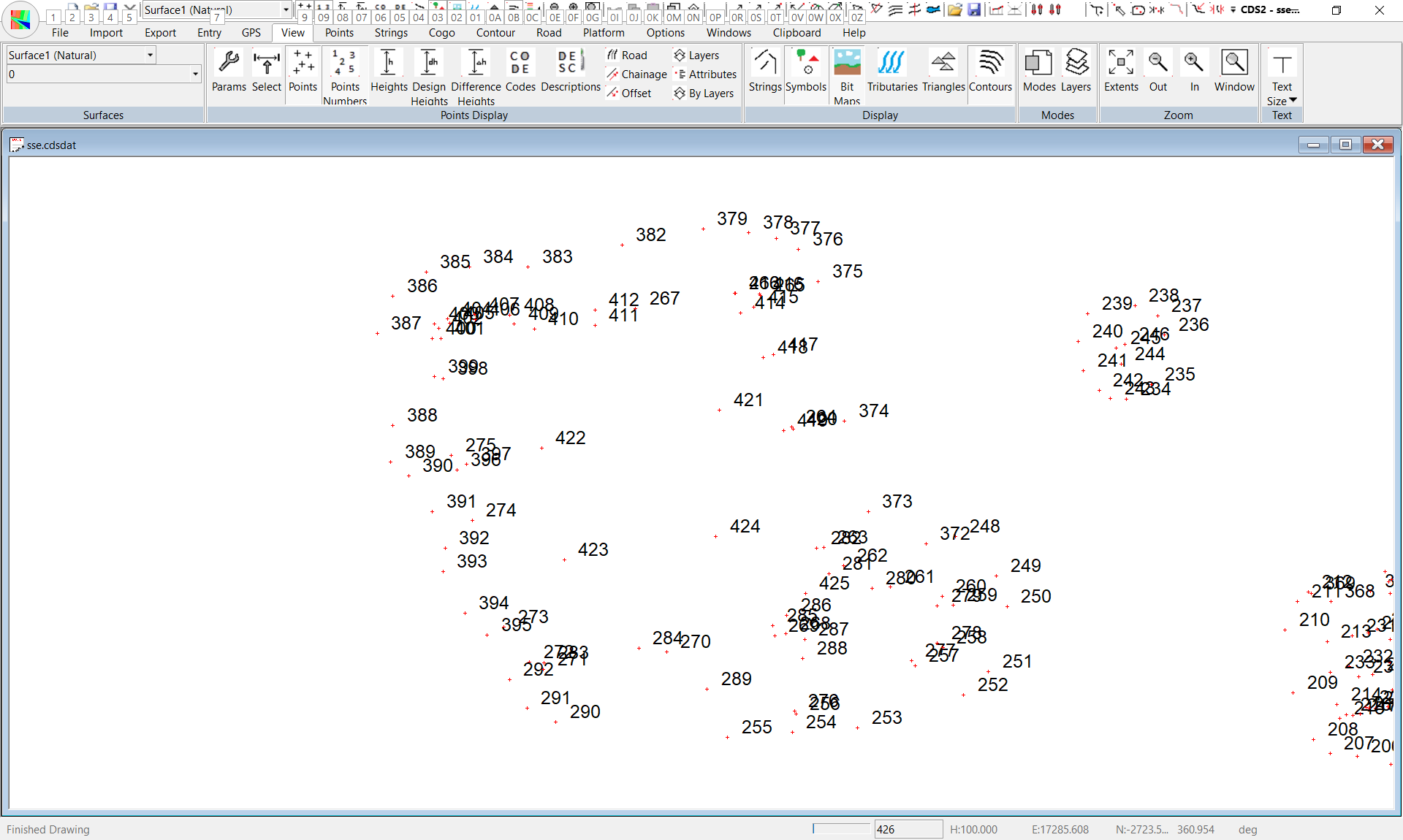Open the Contour menu
This screenshot has height=840, width=1403.
[x=495, y=33]
